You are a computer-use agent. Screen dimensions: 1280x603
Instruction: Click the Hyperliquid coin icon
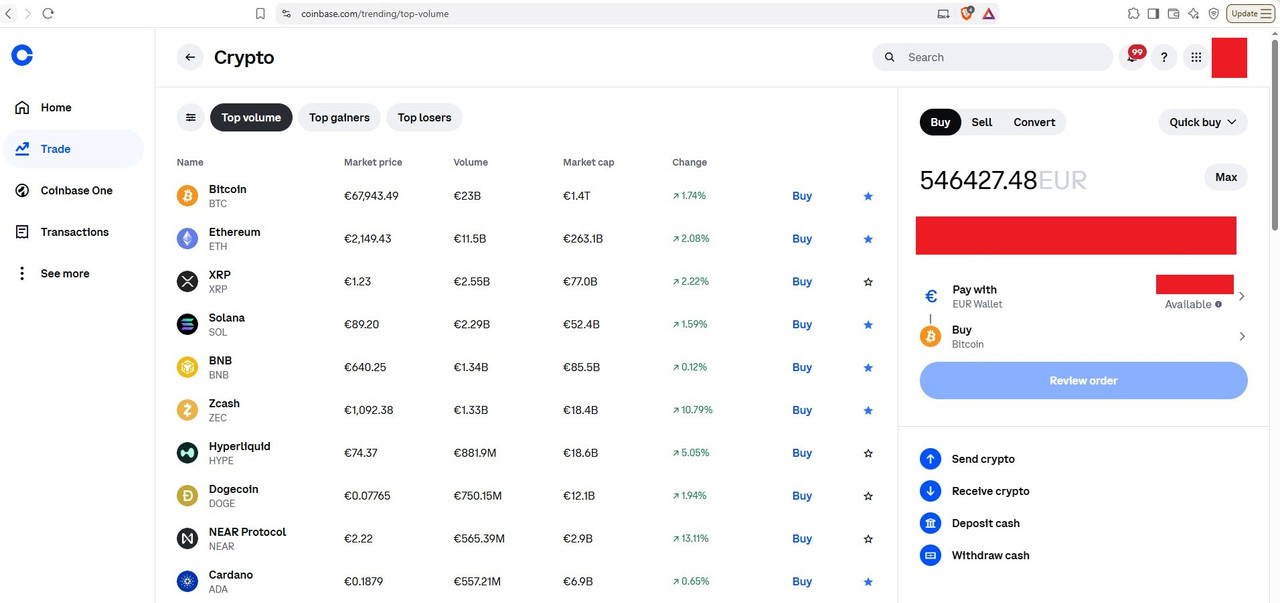point(187,453)
